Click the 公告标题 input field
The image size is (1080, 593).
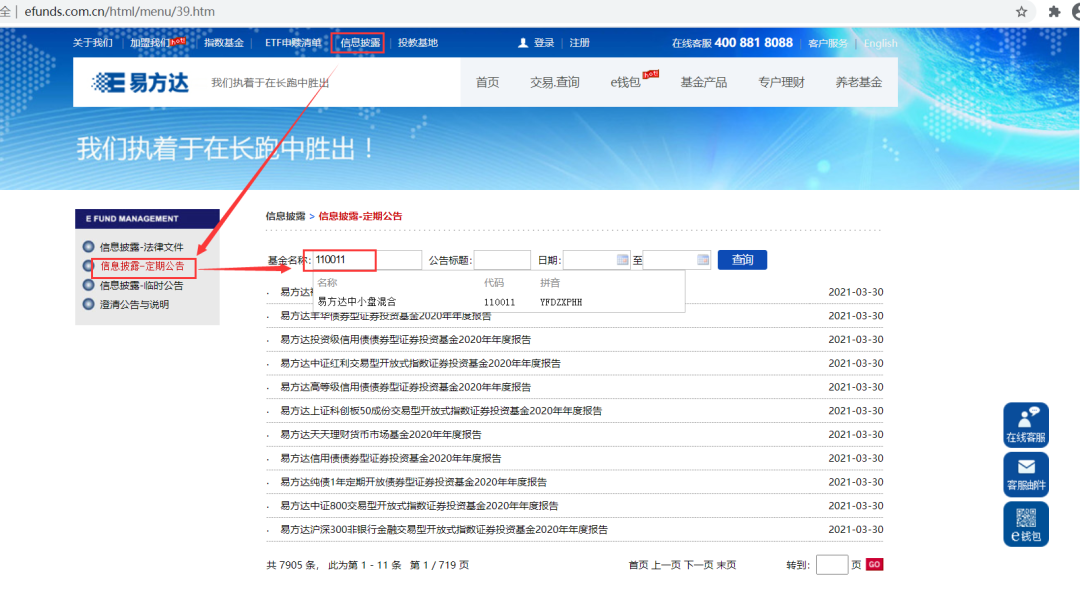point(502,259)
